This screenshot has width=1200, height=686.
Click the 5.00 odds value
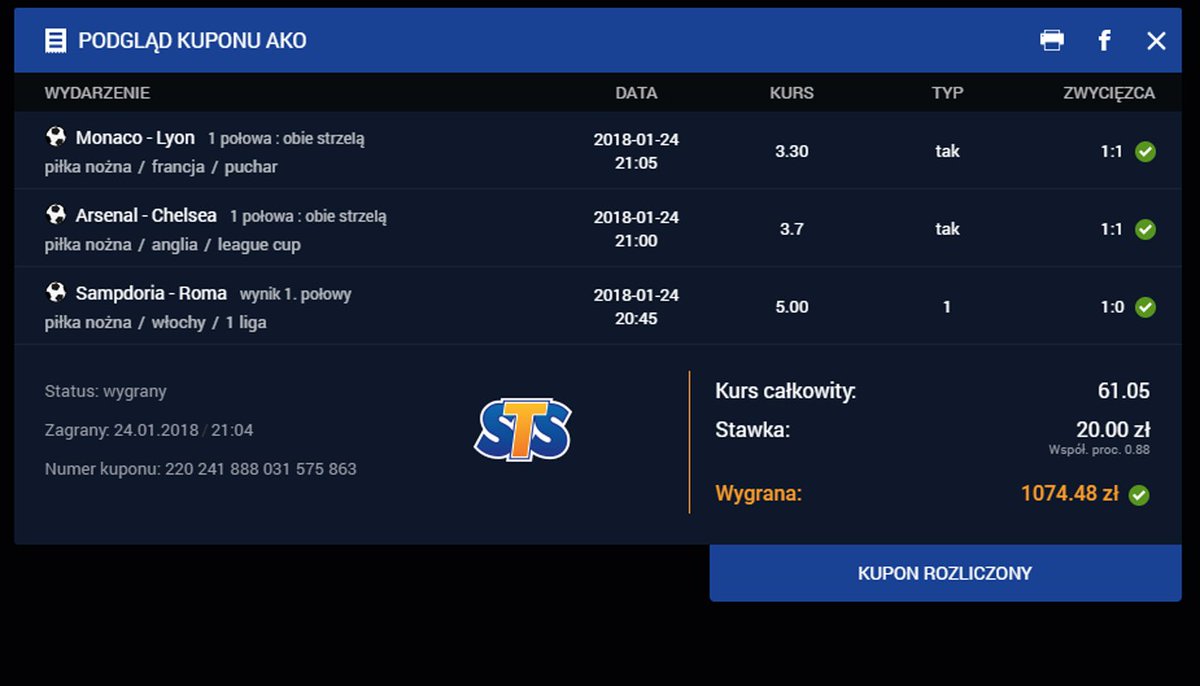tap(792, 307)
